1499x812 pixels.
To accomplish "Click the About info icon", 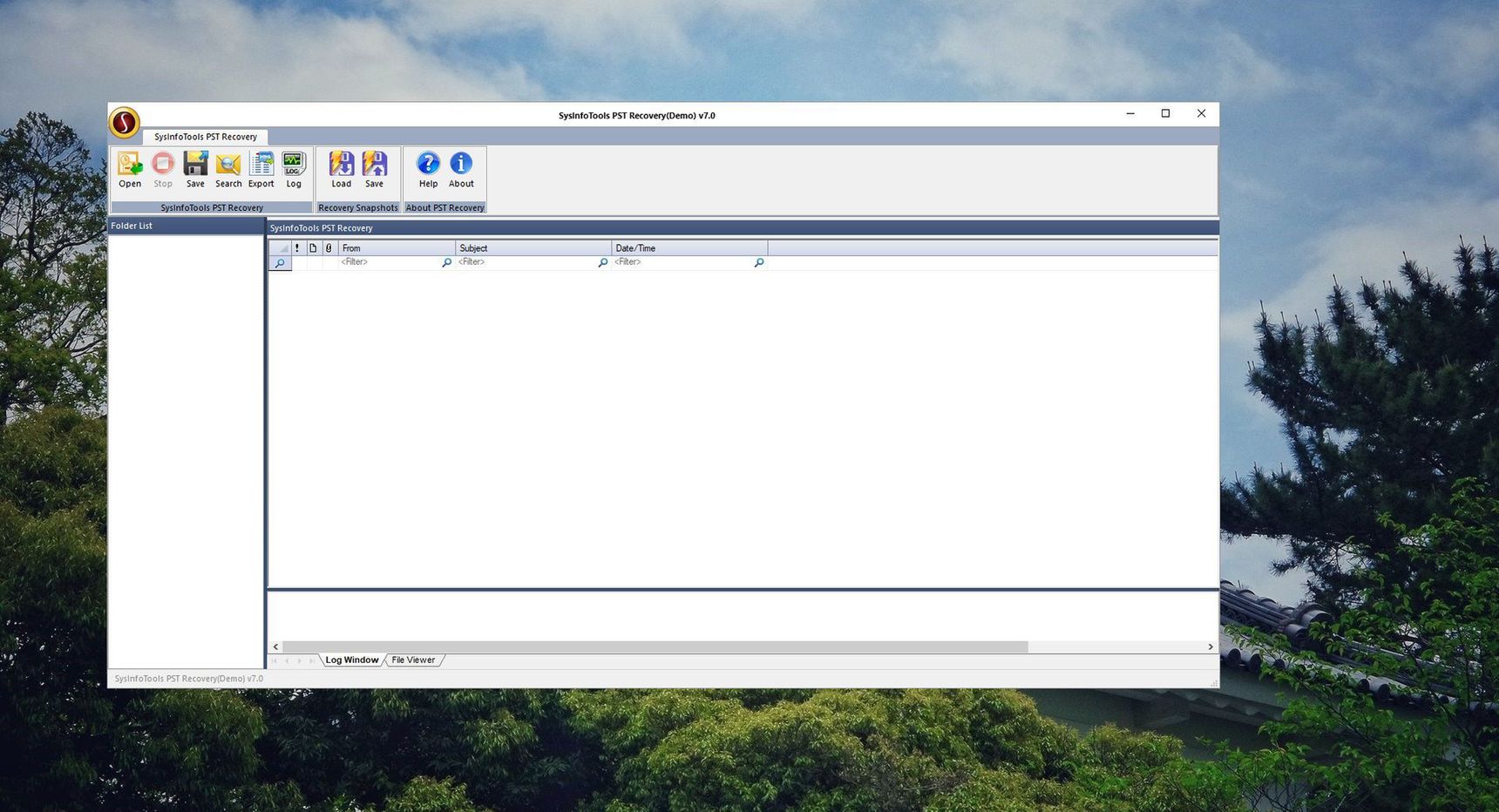I will 461,169.
